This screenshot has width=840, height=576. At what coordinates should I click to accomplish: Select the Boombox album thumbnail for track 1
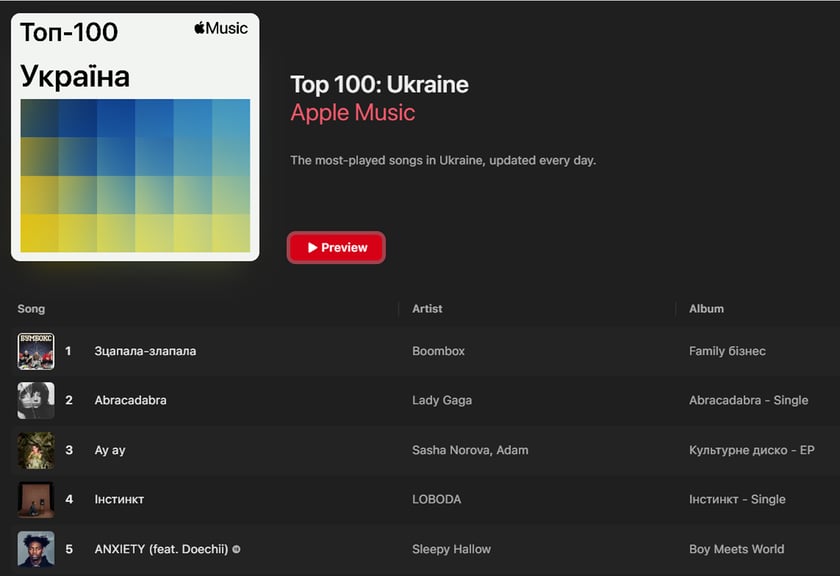(x=36, y=351)
